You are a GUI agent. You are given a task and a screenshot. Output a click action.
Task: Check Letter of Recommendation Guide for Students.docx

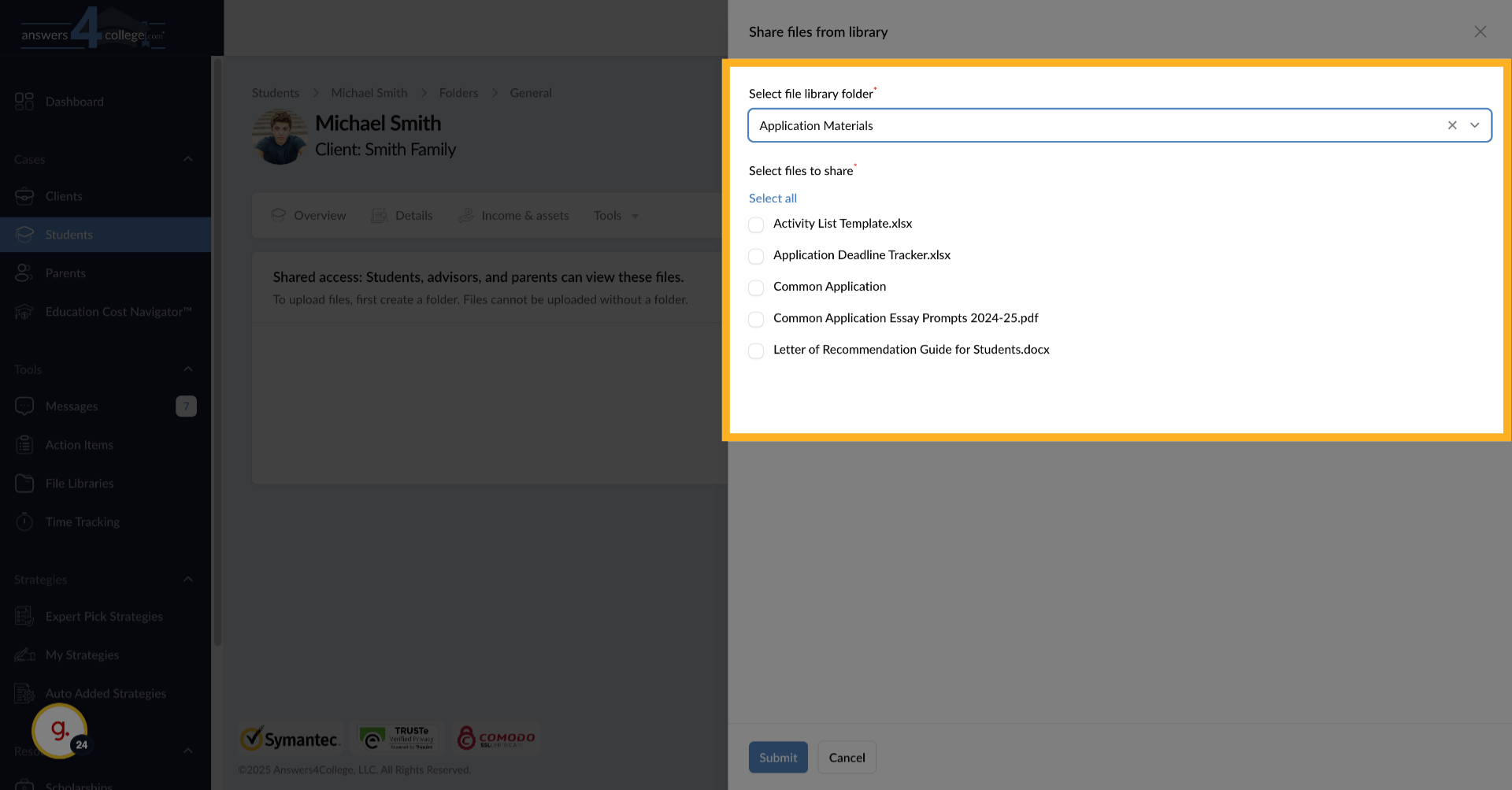click(x=756, y=350)
